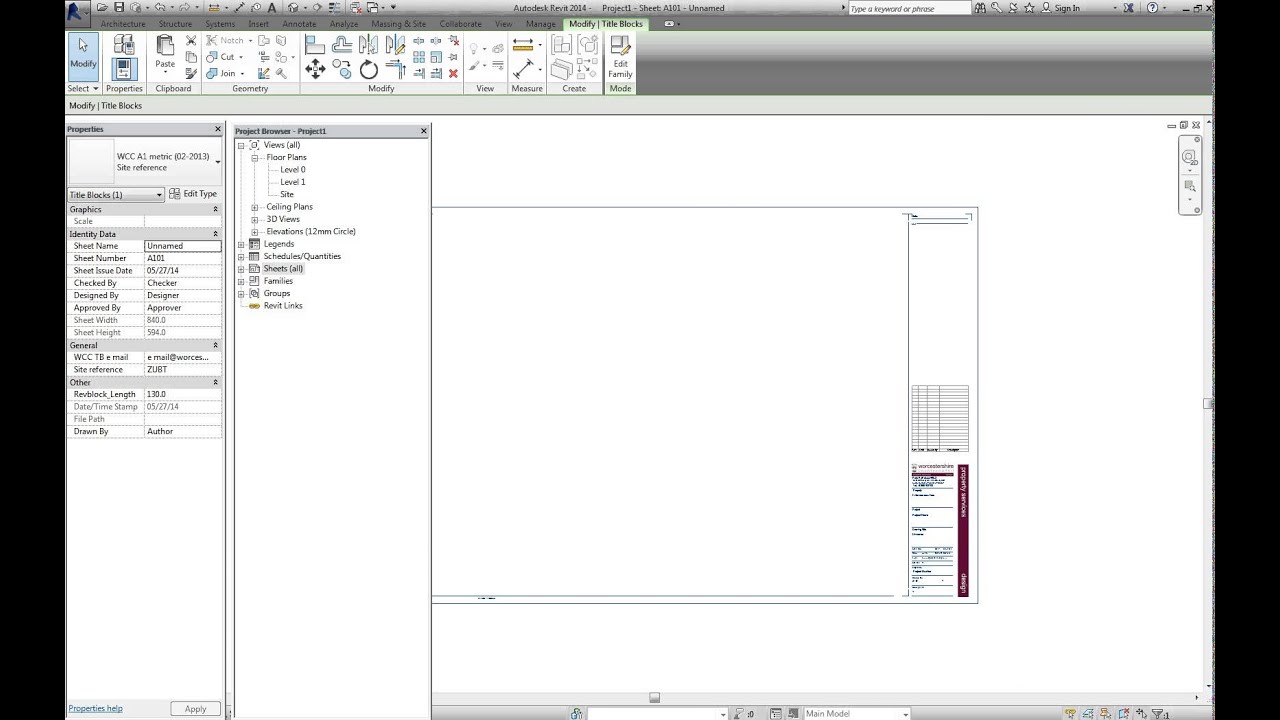Viewport: 1280px width, 720px height.
Task: Toggle the Properties palette icon in the ribbon
Action: 124,69
